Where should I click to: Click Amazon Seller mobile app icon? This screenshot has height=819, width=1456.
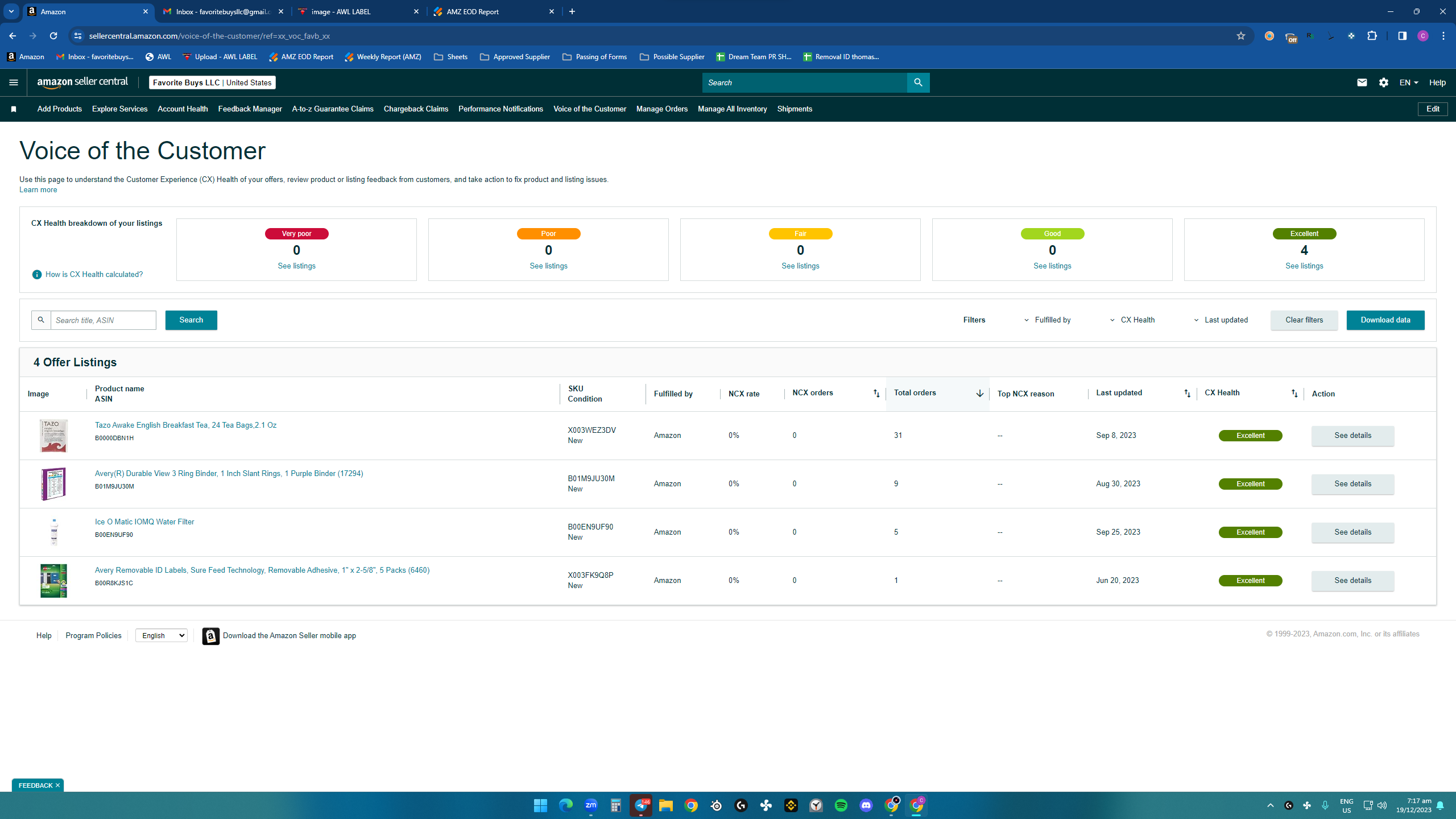click(x=211, y=636)
